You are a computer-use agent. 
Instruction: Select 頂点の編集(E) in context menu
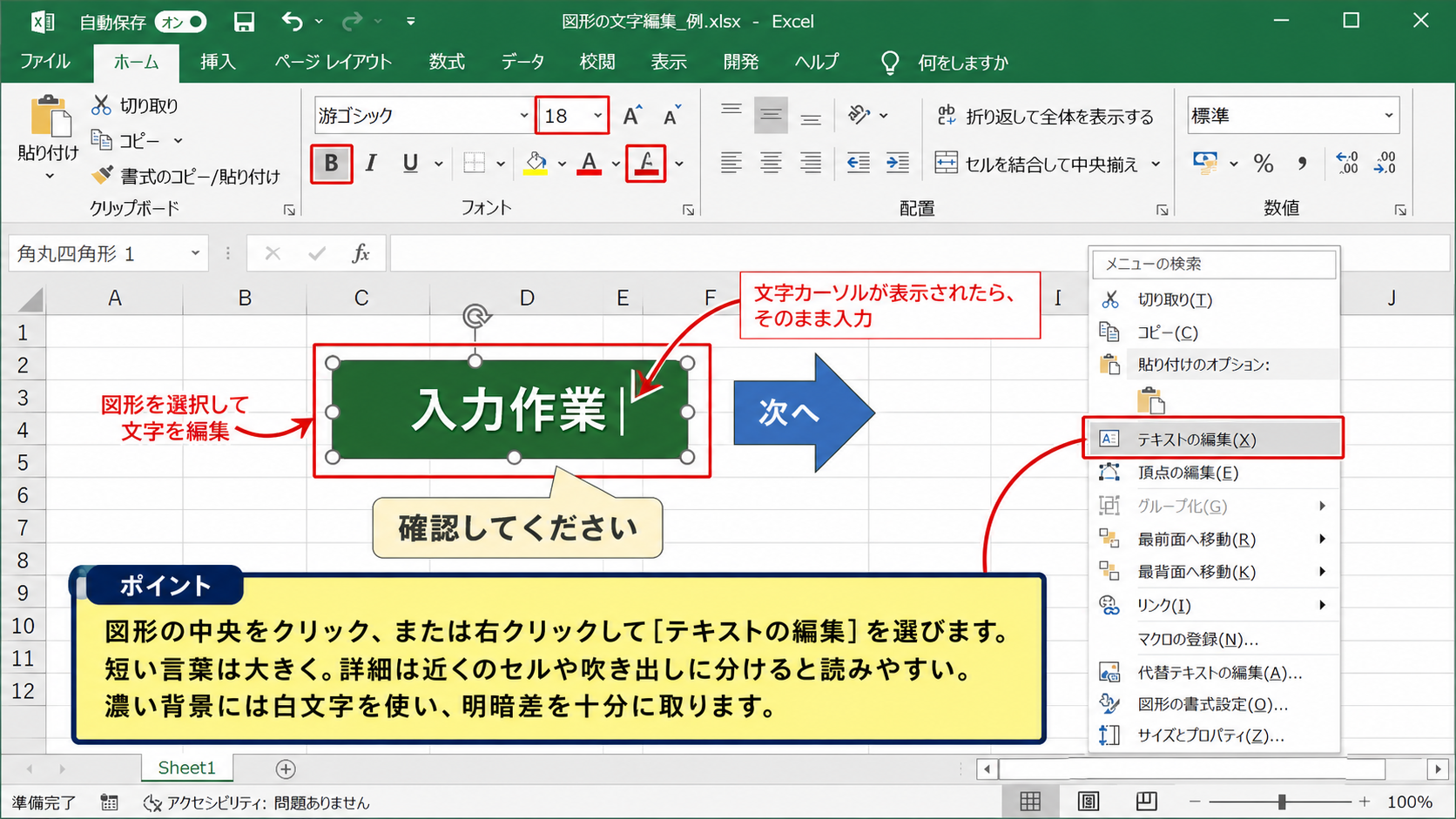point(1213,473)
